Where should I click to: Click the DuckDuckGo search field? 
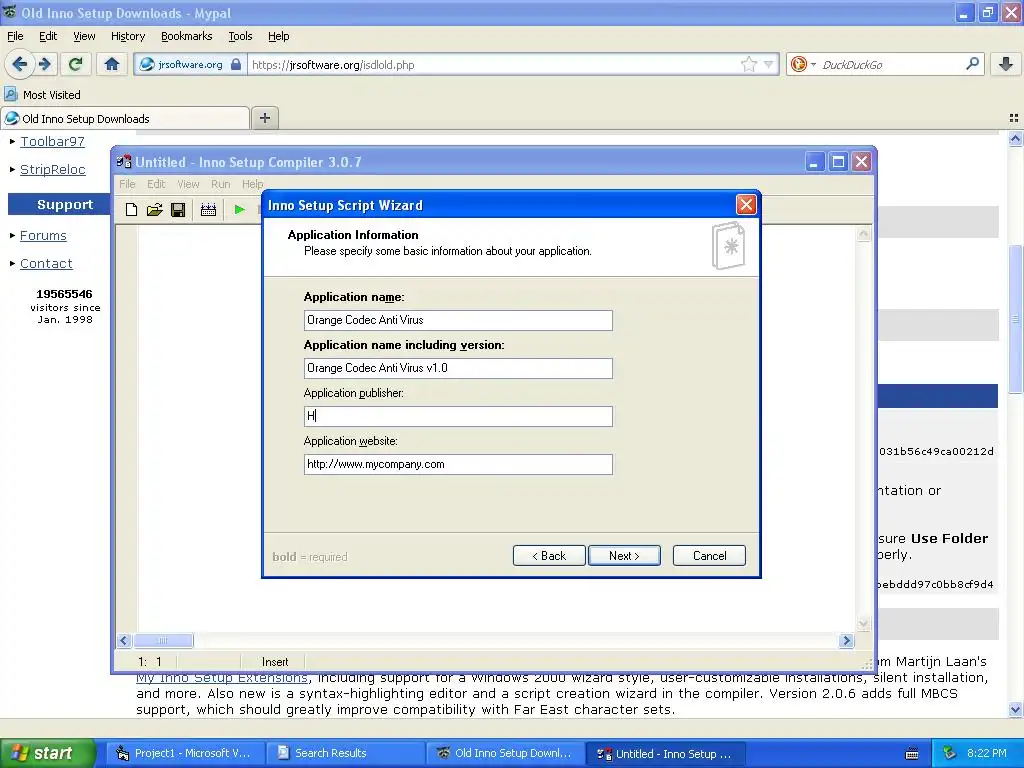[x=891, y=64]
